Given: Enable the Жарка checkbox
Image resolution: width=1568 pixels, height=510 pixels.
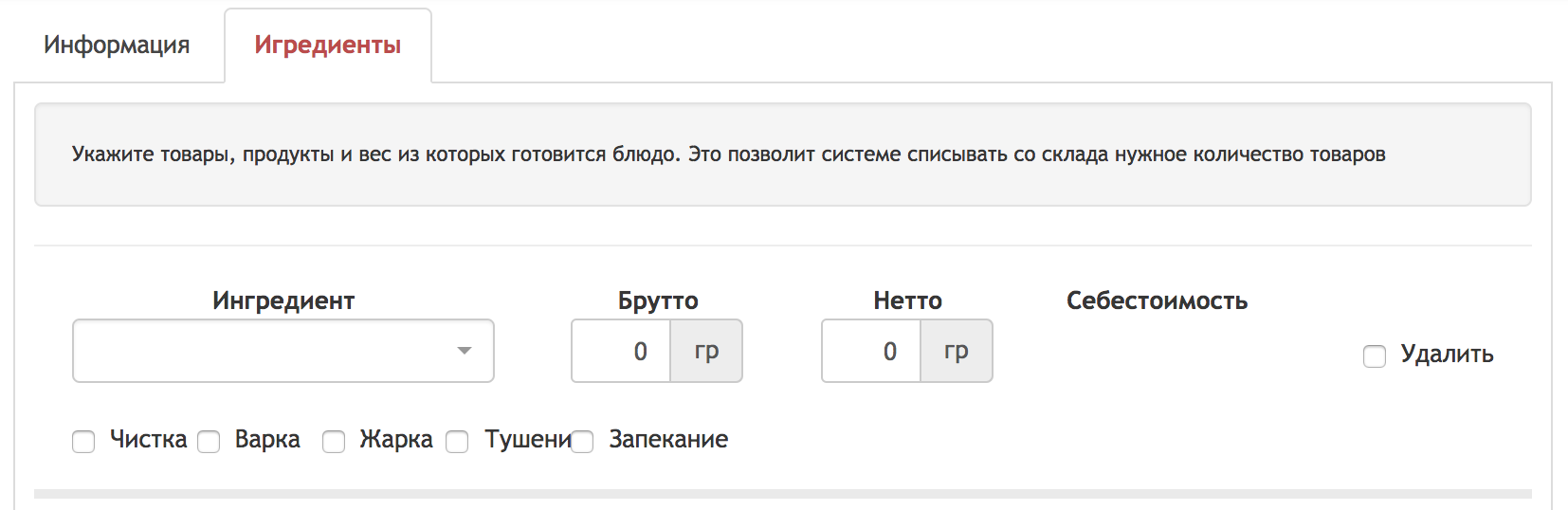Looking at the screenshot, I should point(334,442).
